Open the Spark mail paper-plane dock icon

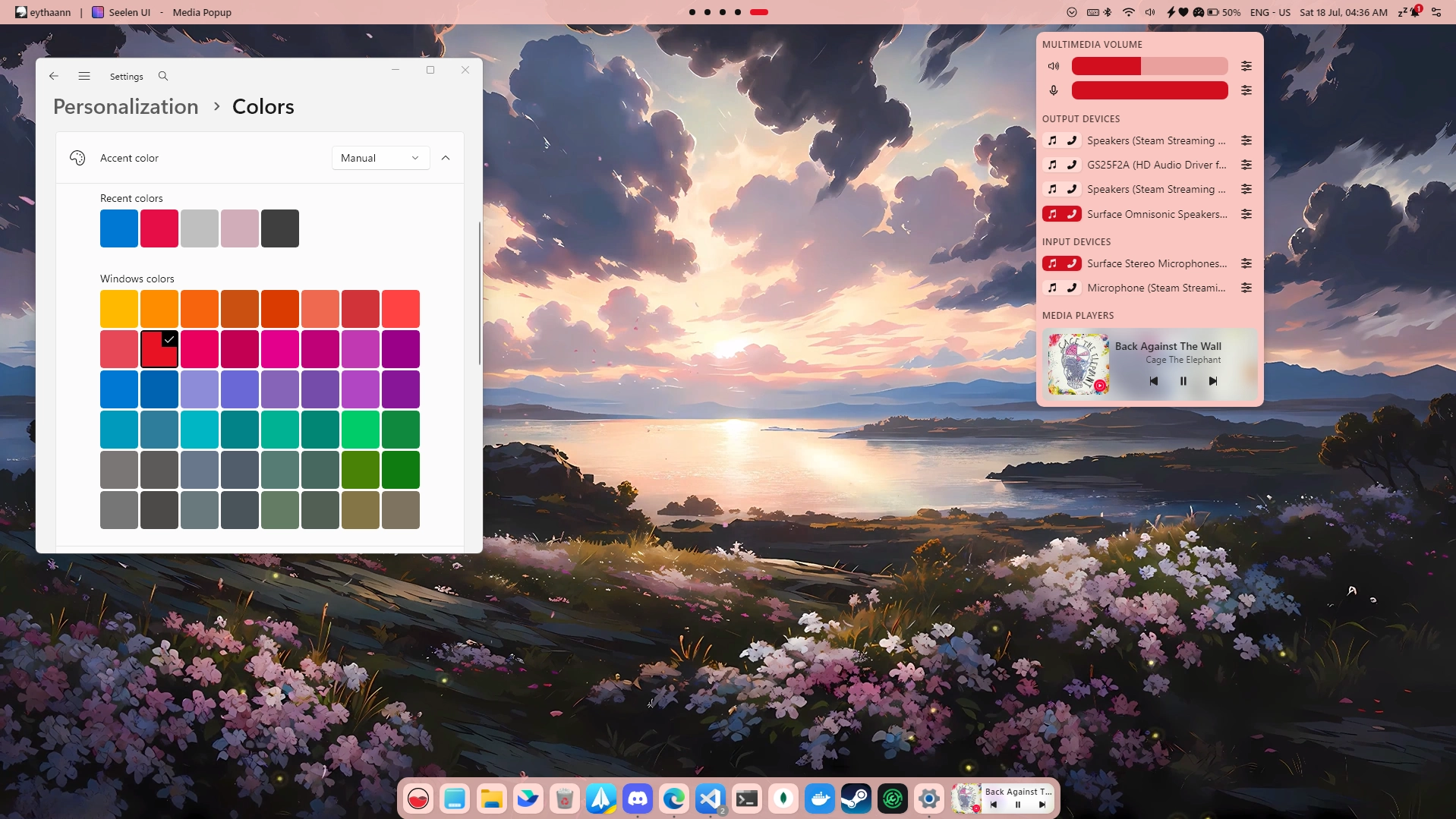(x=601, y=799)
